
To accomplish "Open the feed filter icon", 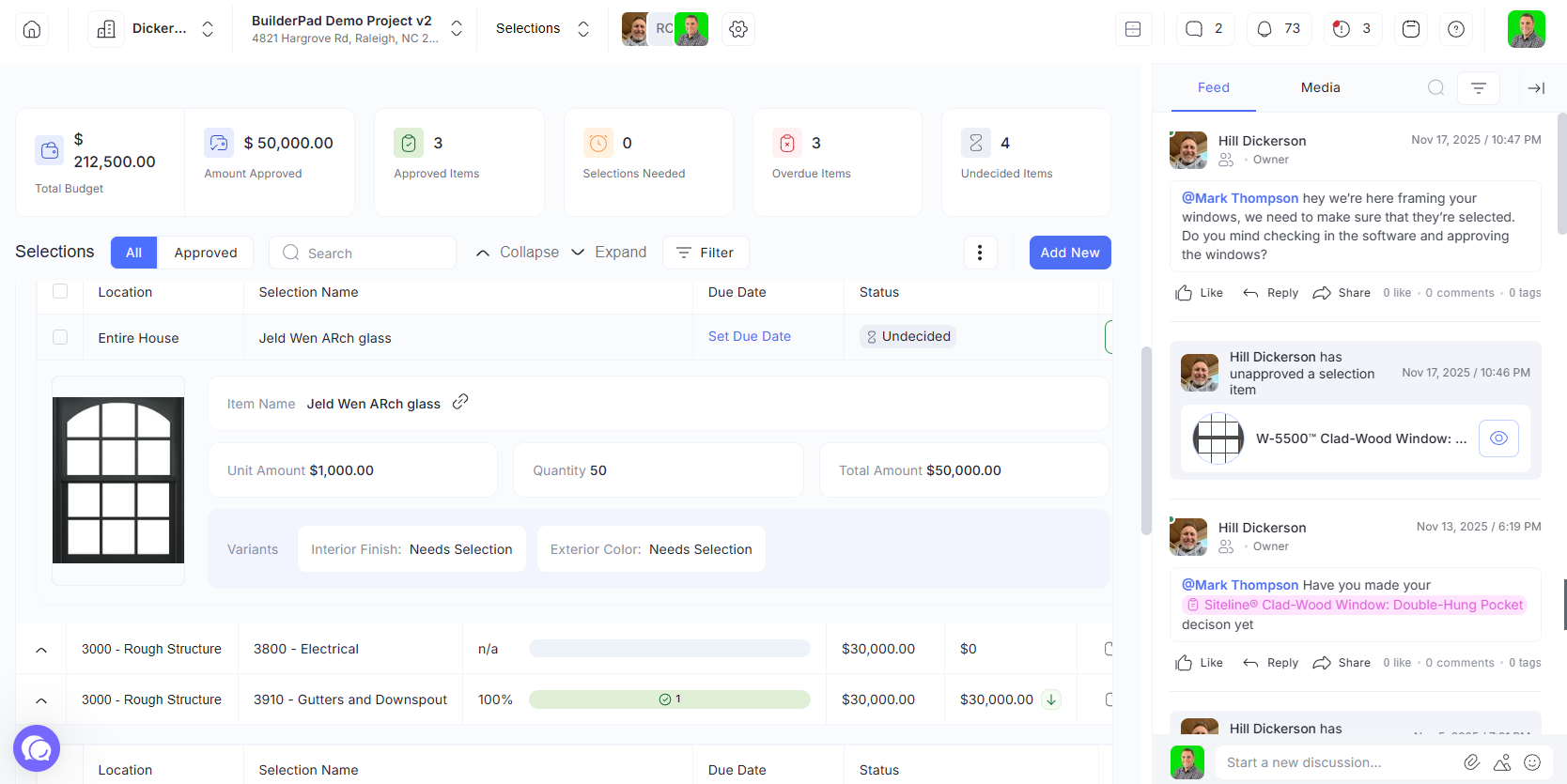I will pos(1478,88).
